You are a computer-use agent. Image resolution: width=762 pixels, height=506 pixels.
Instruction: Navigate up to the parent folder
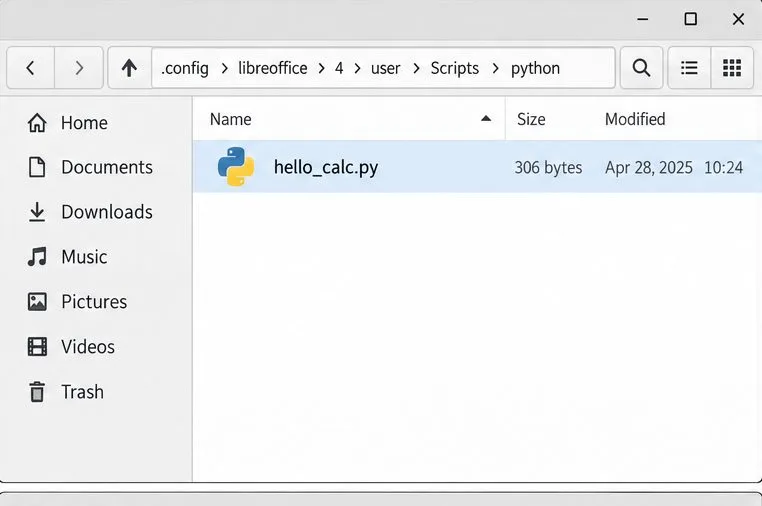[x=129, y=68]
